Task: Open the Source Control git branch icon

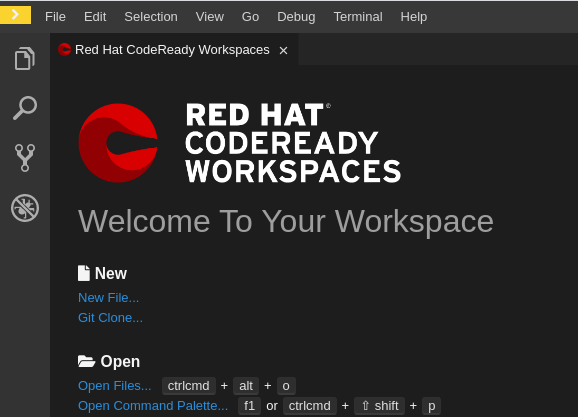Action: (25, 158)
